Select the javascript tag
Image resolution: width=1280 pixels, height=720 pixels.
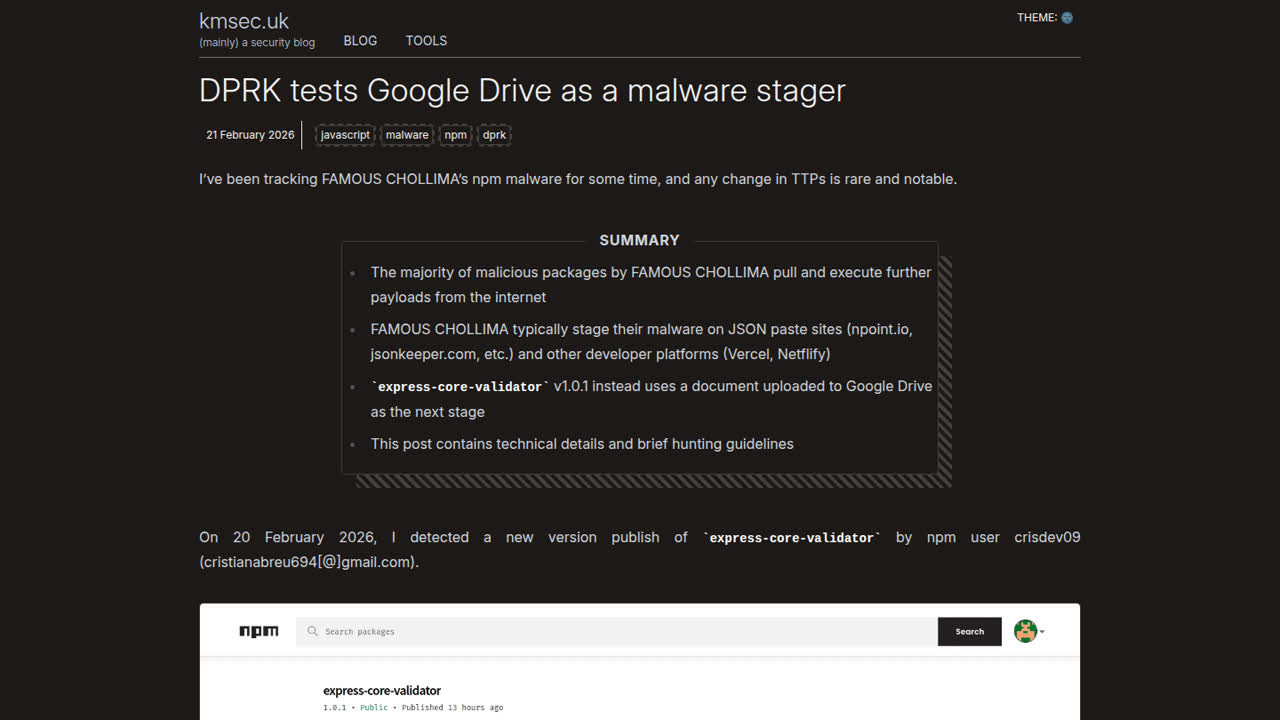pos(345,135)
